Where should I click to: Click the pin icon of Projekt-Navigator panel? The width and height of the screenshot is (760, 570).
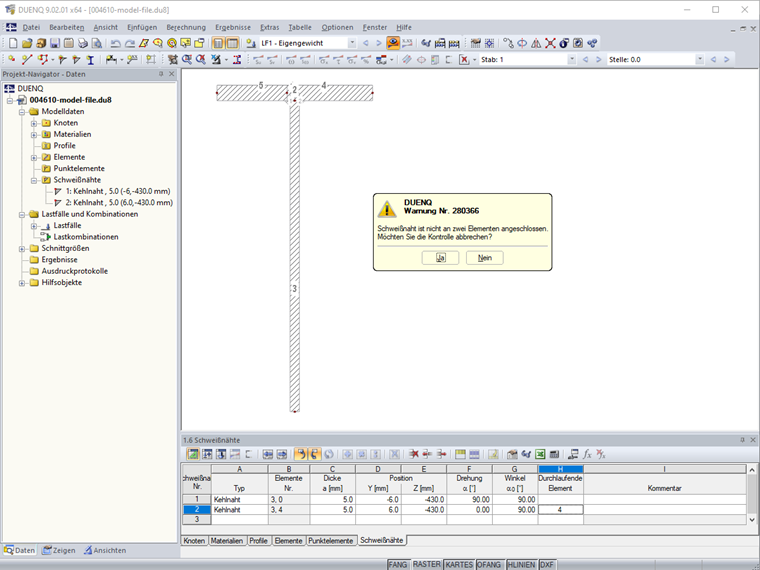click(x=161, y=74)
